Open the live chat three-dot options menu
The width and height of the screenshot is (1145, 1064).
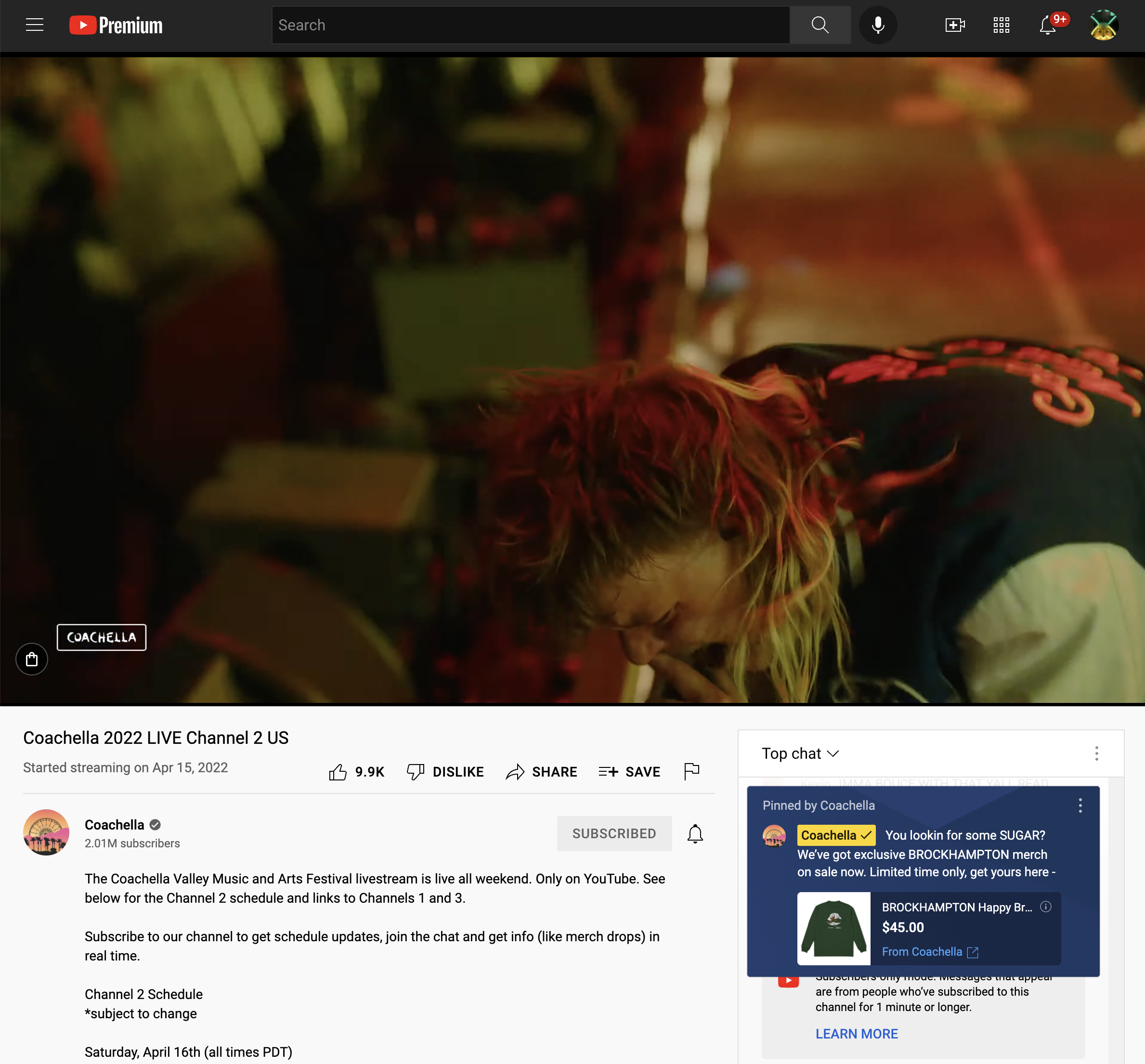[x=1096, y=753]
